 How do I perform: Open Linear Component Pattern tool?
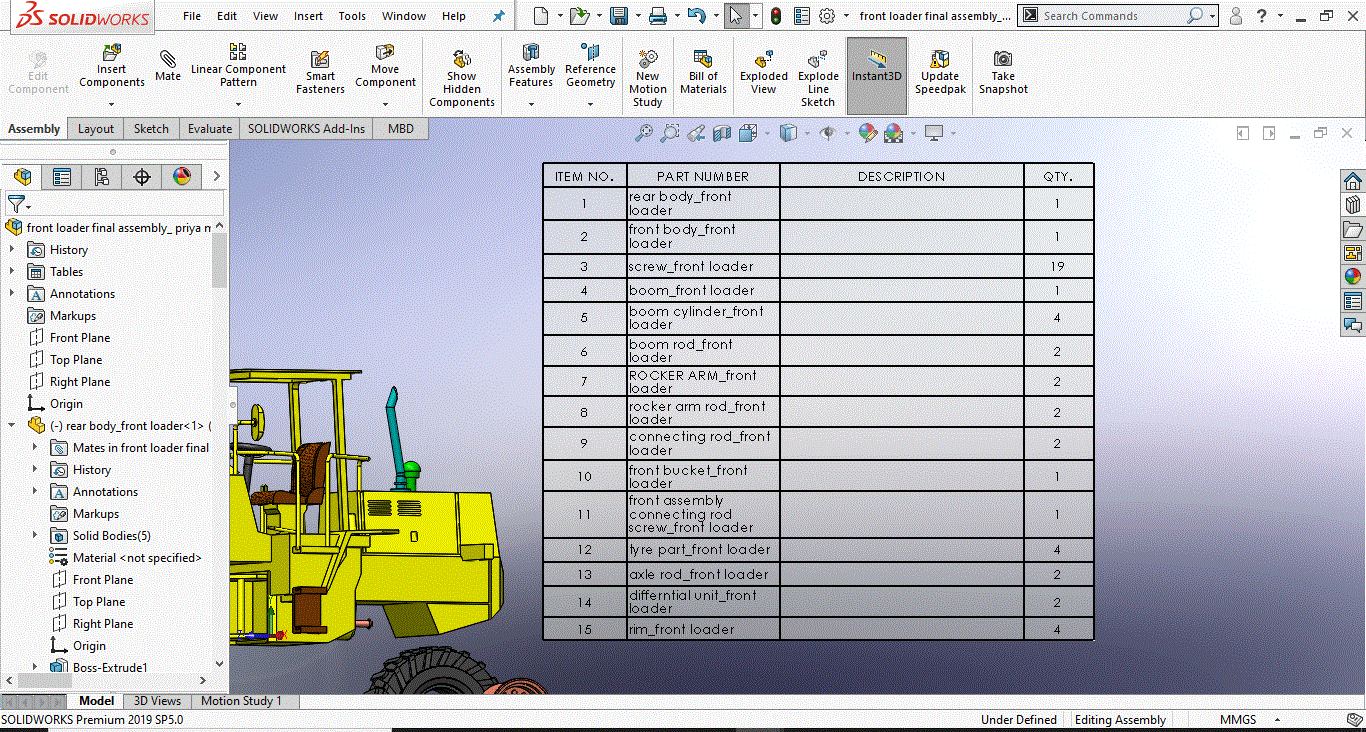tap(238, 66)
